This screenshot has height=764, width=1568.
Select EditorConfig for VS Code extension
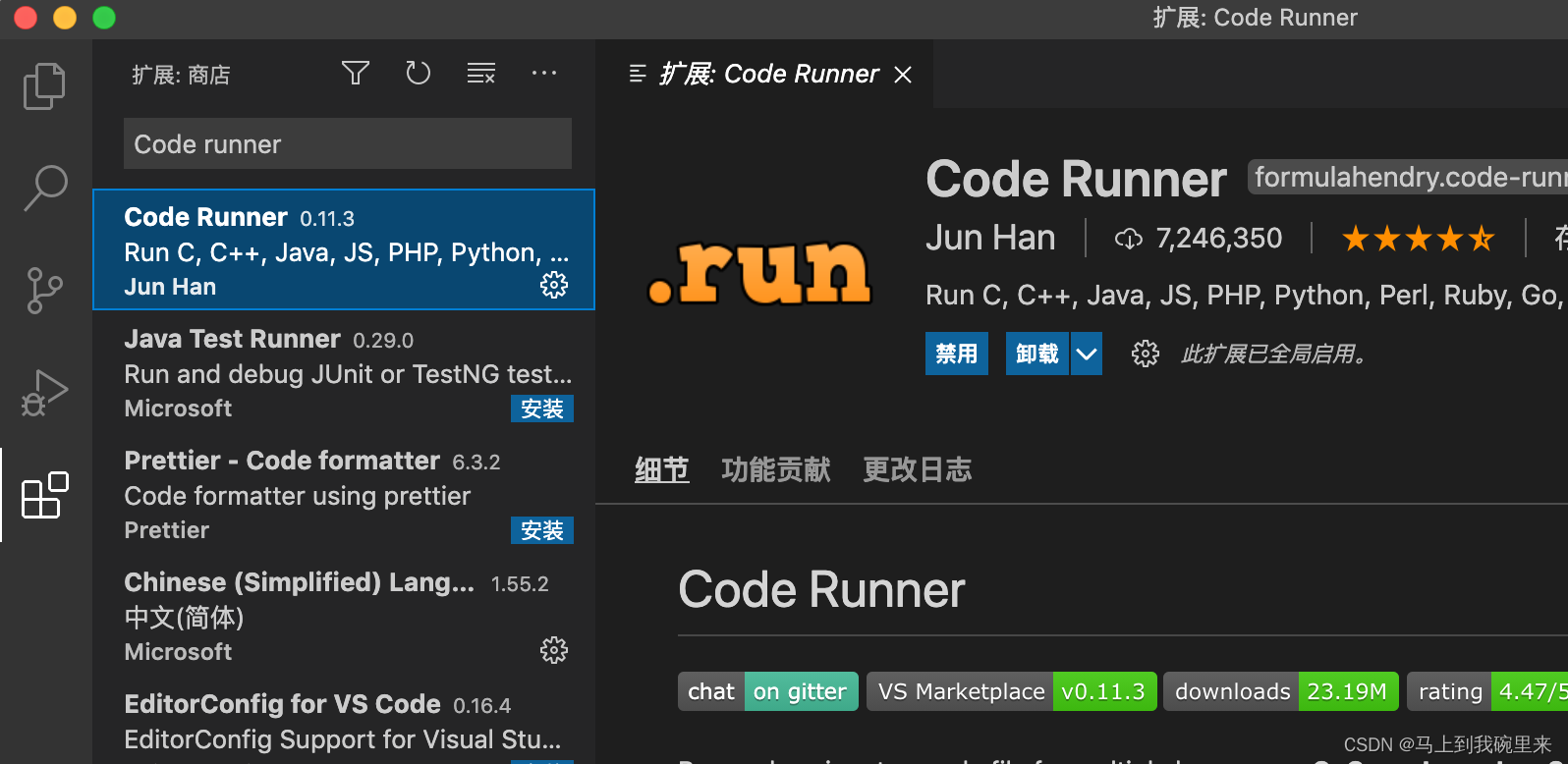pos(344,721)
